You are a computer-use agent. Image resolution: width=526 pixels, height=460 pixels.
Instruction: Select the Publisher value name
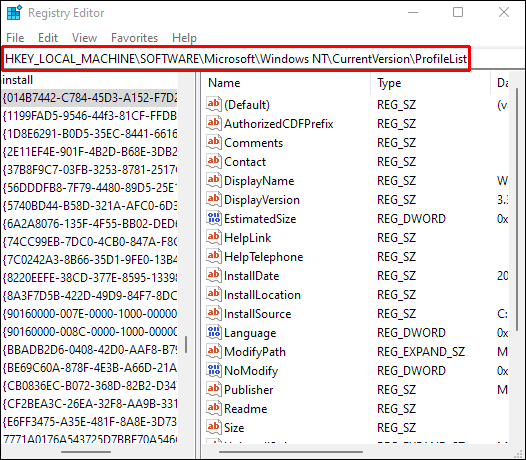[x=249, y=390]
